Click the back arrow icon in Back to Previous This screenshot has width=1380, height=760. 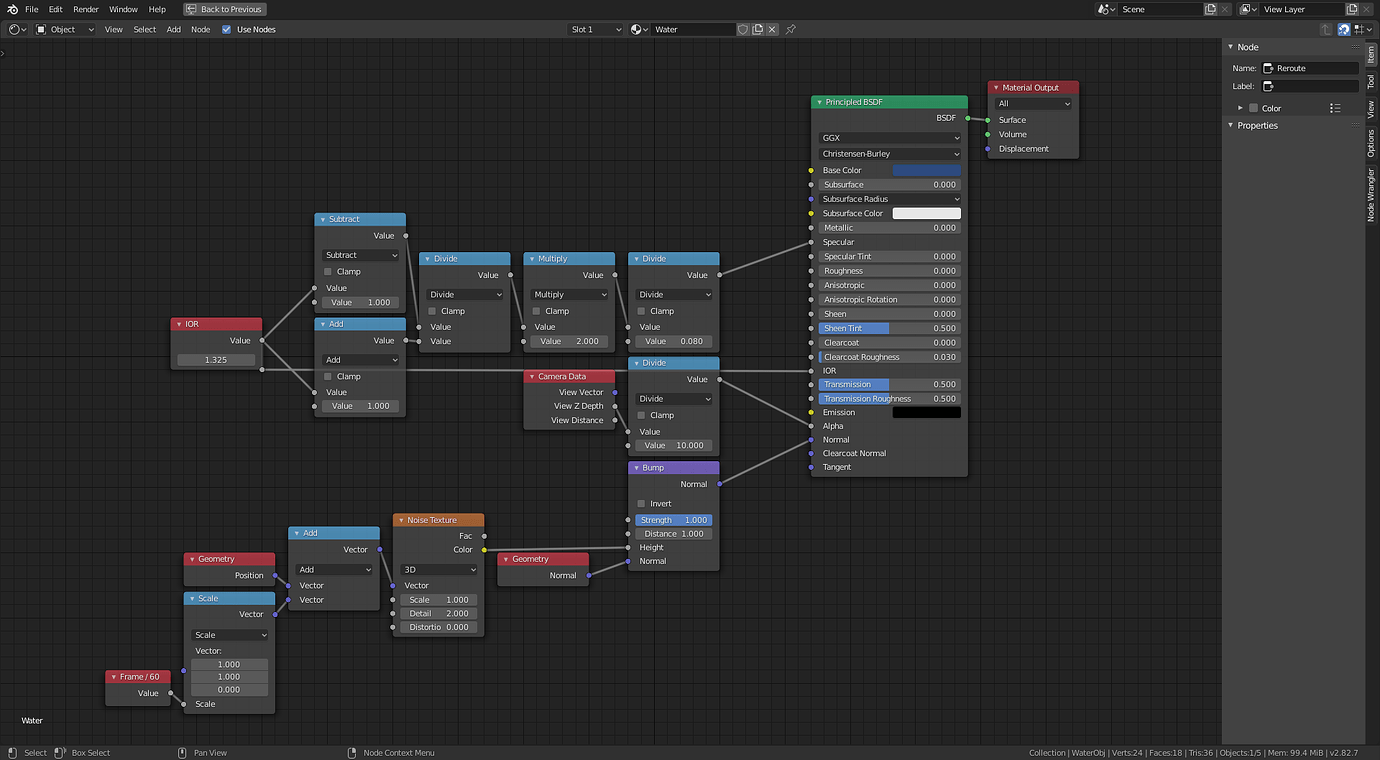point(192,9)
